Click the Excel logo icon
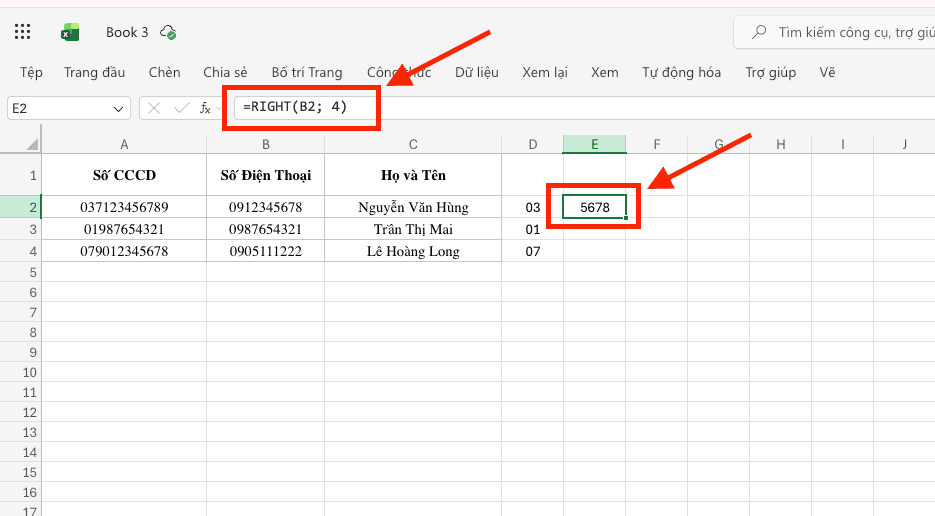 coord(70,32)
